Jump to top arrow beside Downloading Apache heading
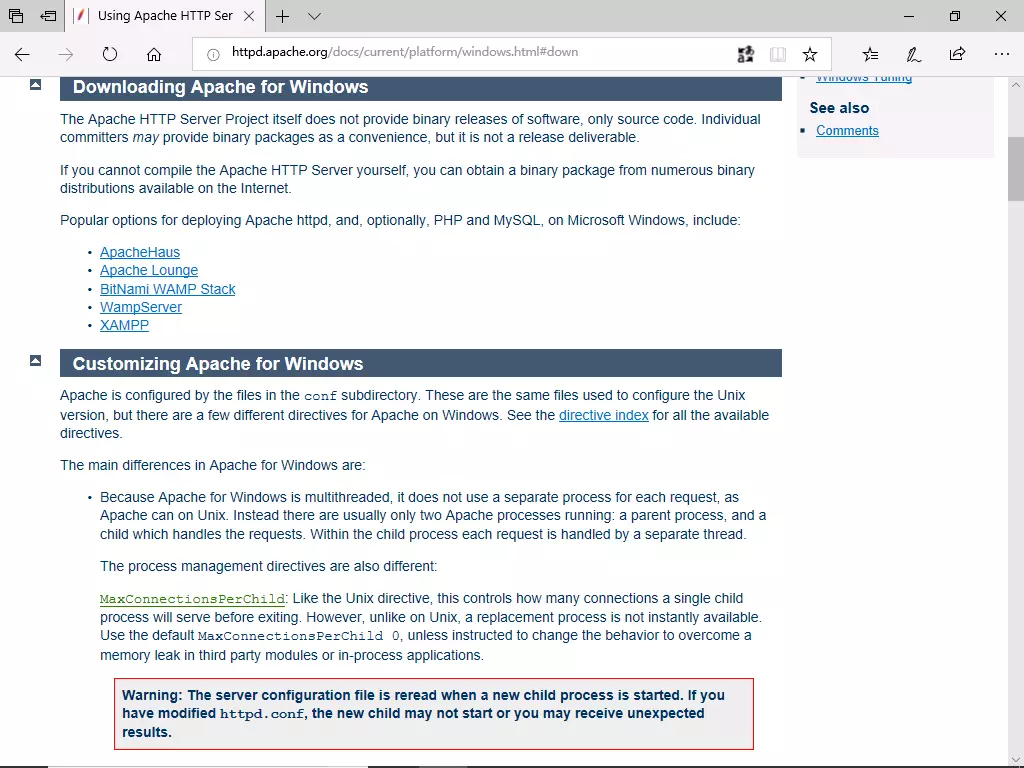 pos(35,84)
